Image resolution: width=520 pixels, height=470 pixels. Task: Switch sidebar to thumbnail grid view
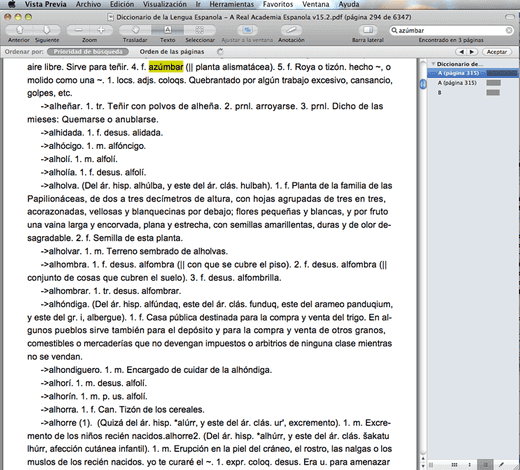[454, 464]
